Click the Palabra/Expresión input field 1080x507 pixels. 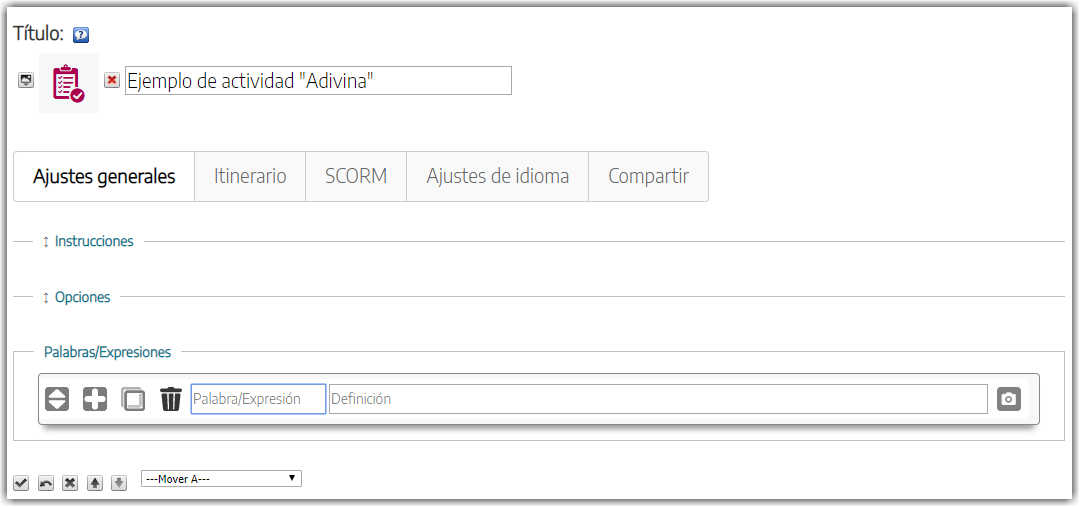[258, 399]
